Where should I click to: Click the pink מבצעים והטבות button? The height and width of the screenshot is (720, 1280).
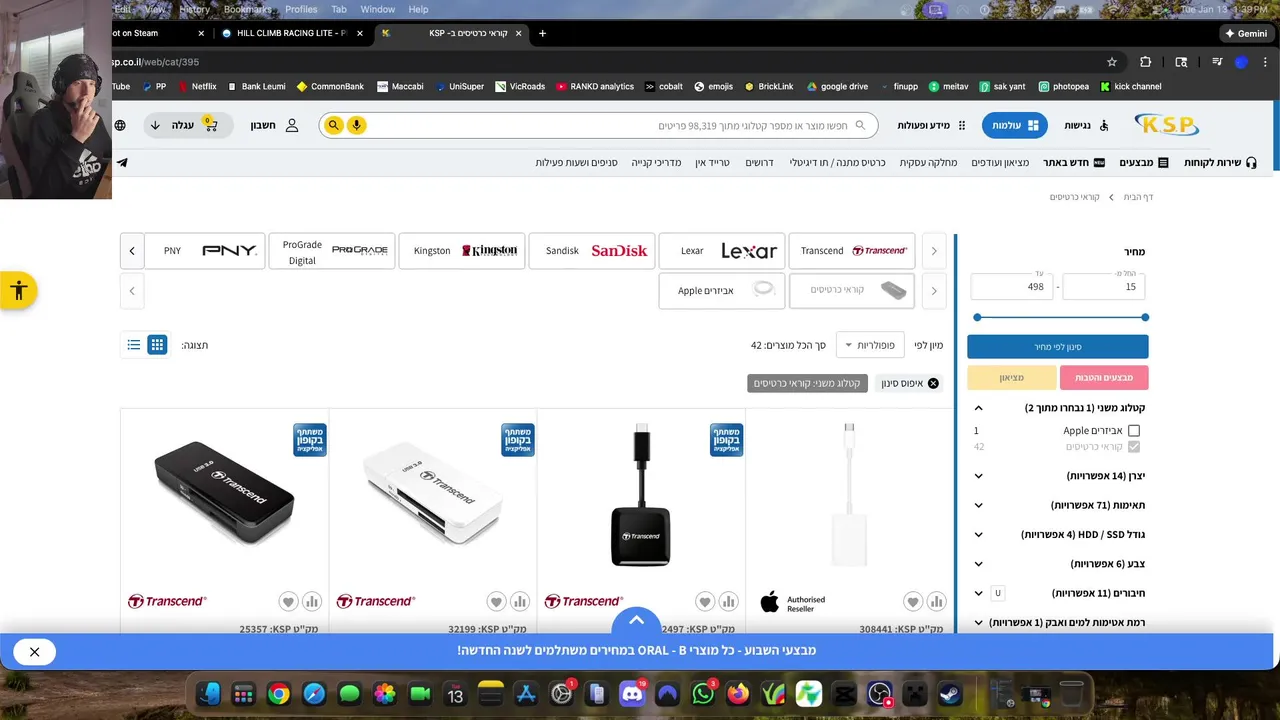click(x=1104, y=377)
